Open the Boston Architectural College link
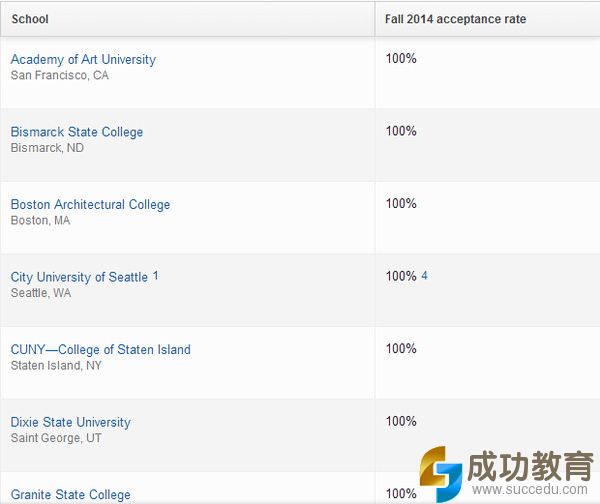This screenshot has width=600, height=504. 90,205
